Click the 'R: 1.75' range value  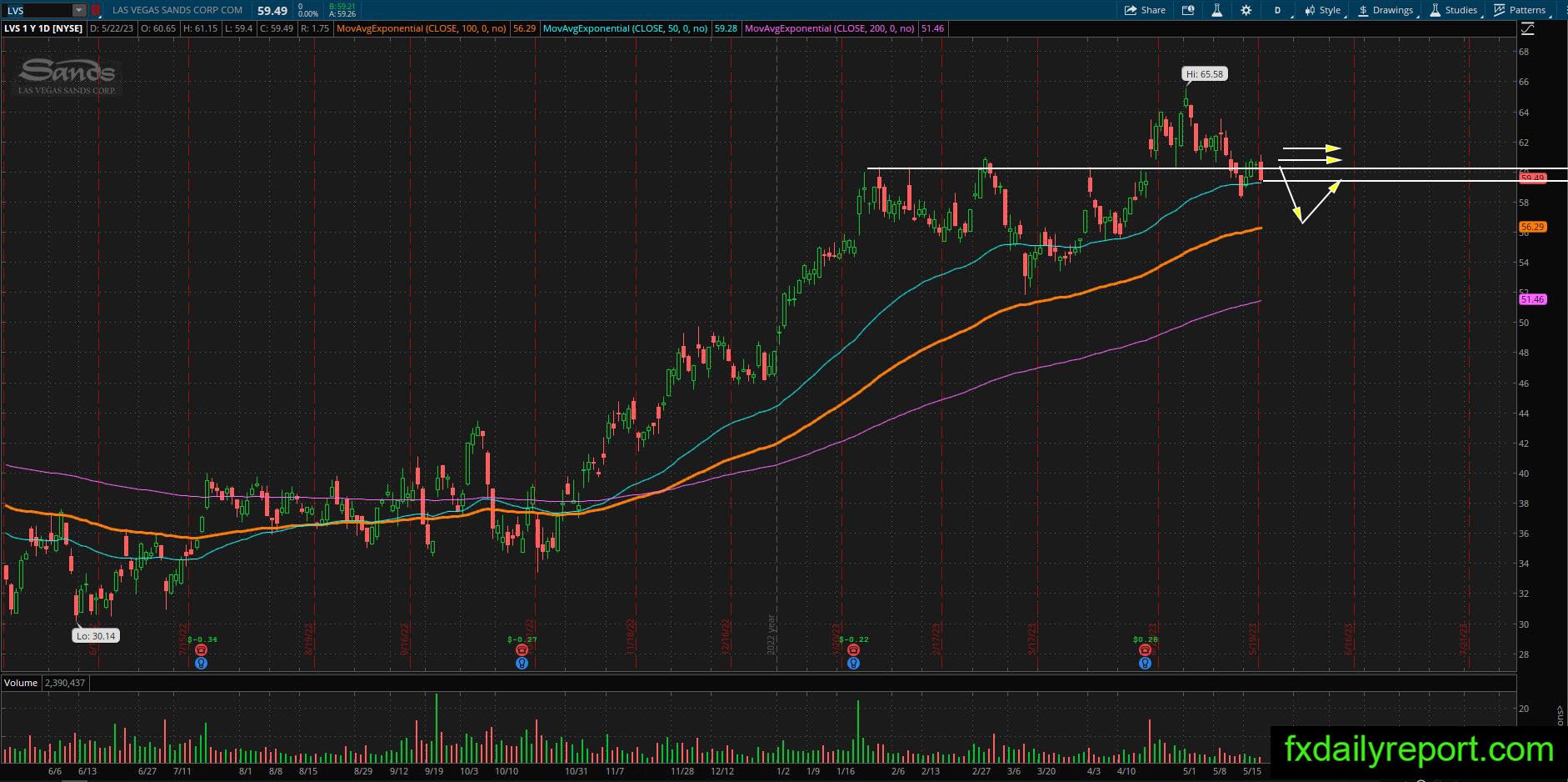315,28
